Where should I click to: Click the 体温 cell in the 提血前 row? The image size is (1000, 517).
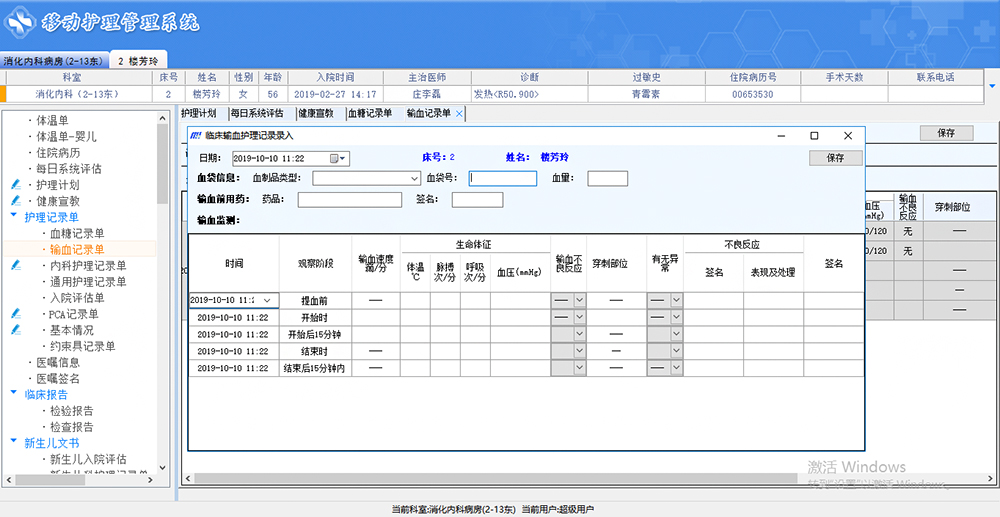pyautogui.click(x=415, y=300)
